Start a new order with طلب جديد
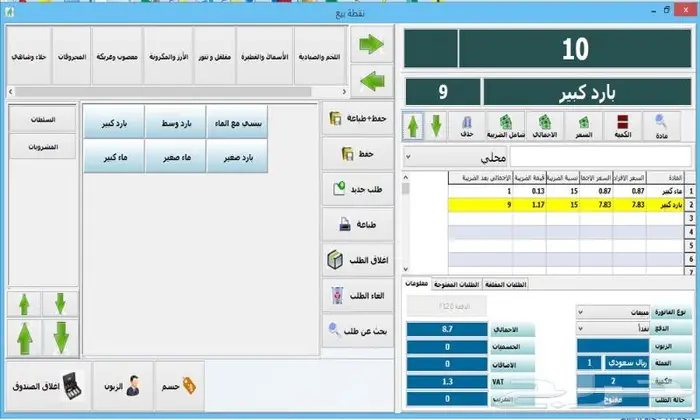The image size is (700, 420). tap(358, 189)
